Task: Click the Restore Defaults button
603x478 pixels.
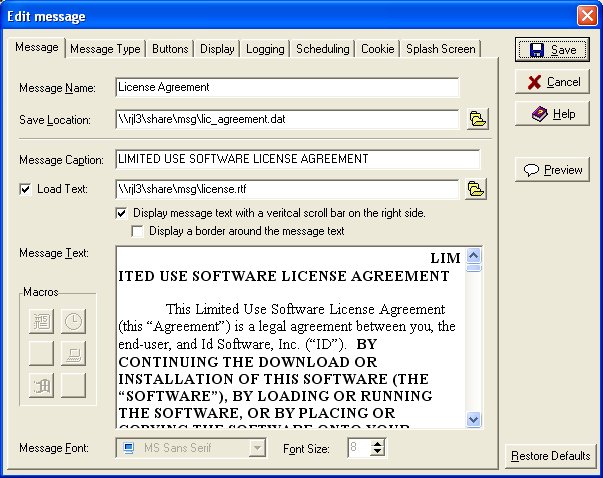Action: coord(550,456)
